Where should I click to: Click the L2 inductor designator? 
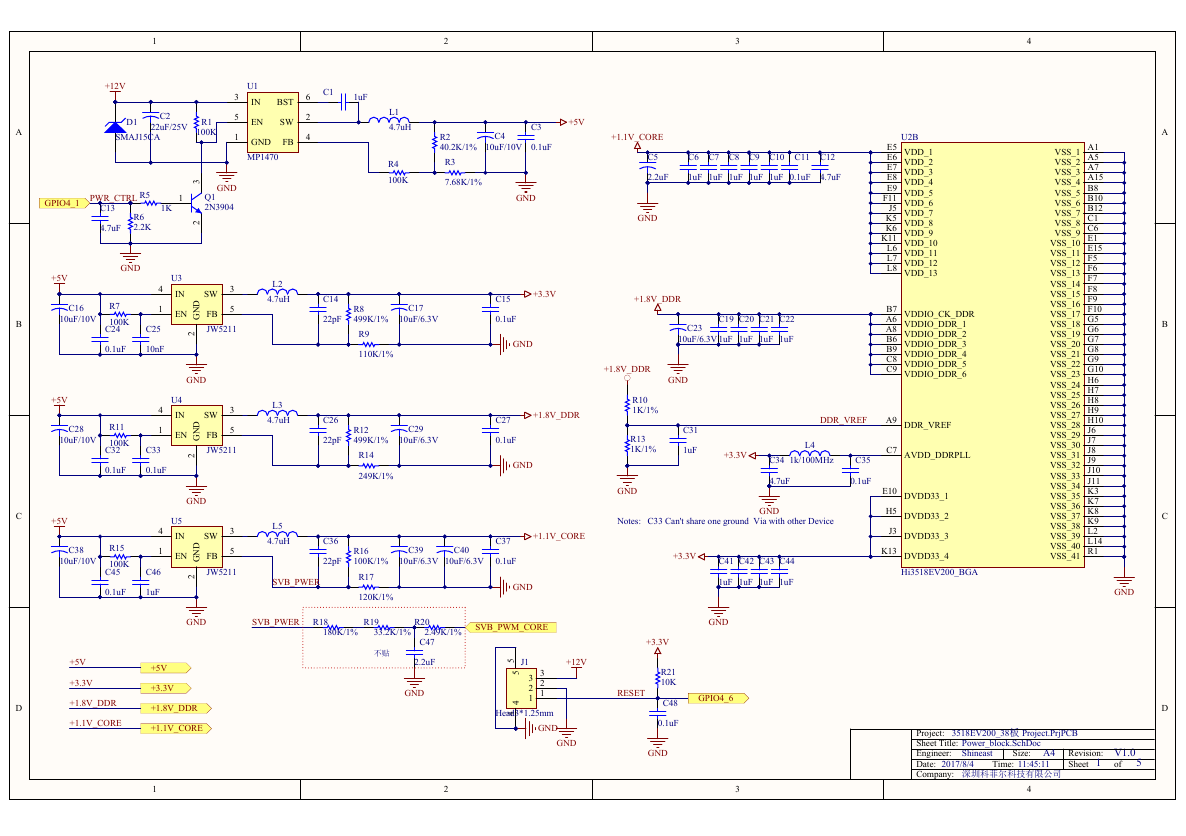[x=277, y=284]
